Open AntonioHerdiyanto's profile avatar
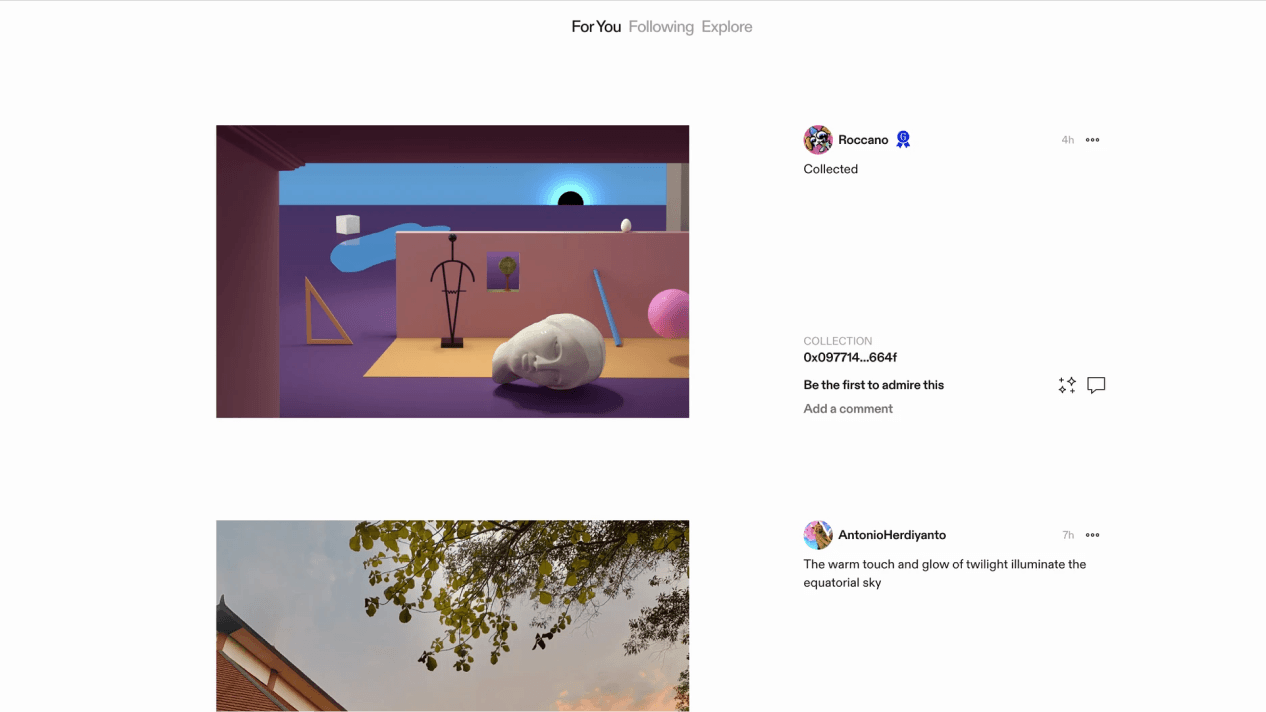 818,535
